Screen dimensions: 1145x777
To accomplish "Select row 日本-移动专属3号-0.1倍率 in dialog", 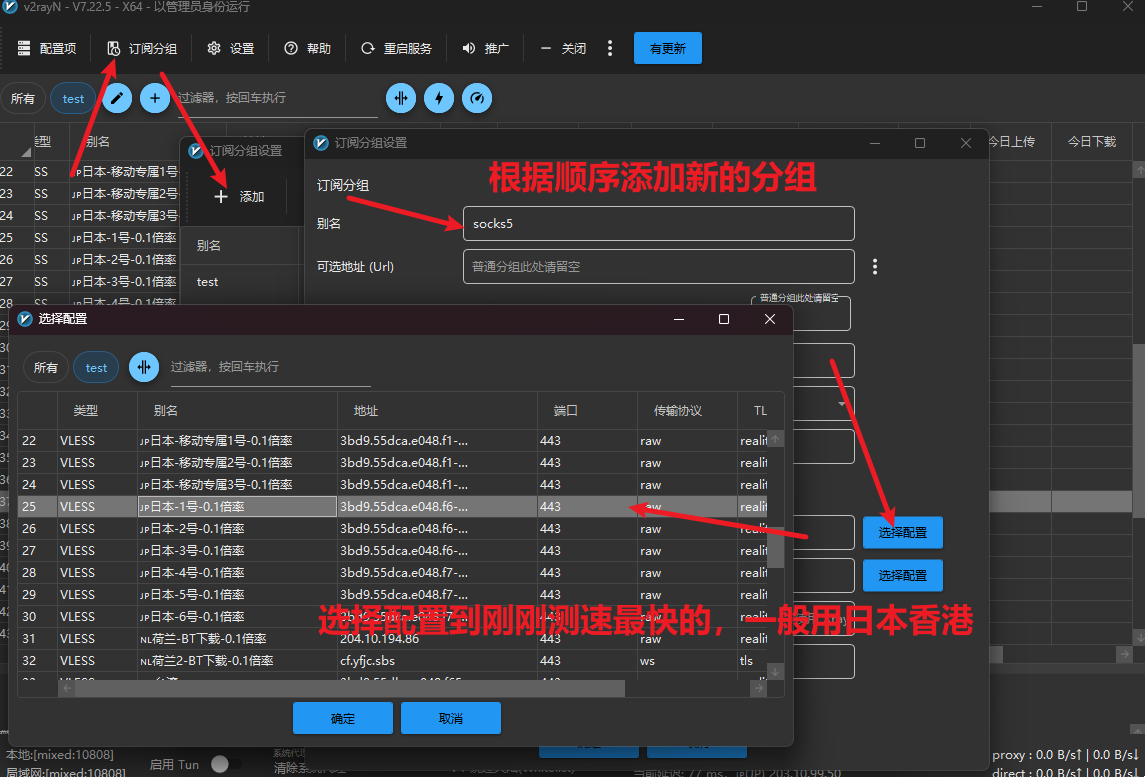I will 393,484.
